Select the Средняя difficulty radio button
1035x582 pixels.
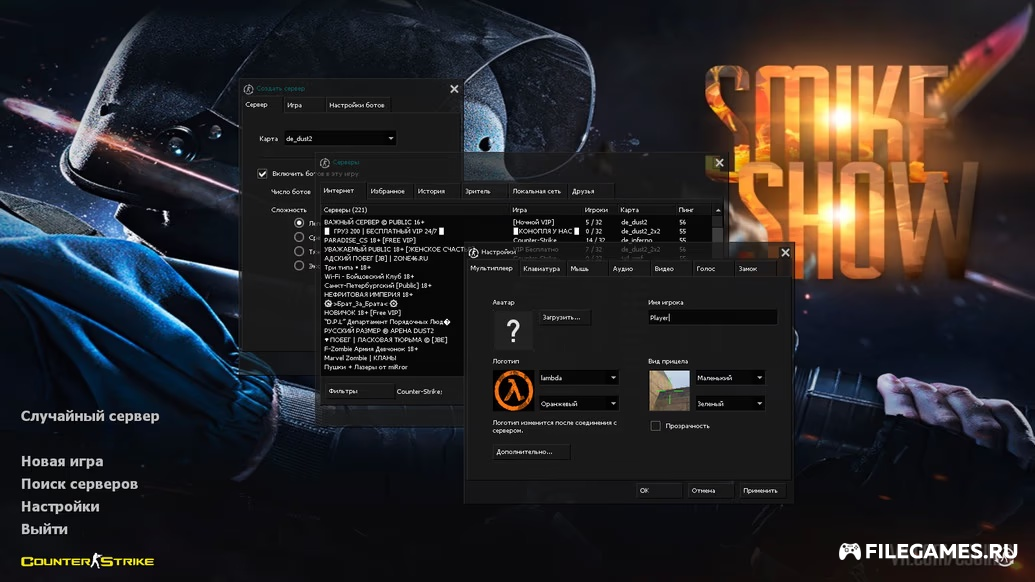299,237
